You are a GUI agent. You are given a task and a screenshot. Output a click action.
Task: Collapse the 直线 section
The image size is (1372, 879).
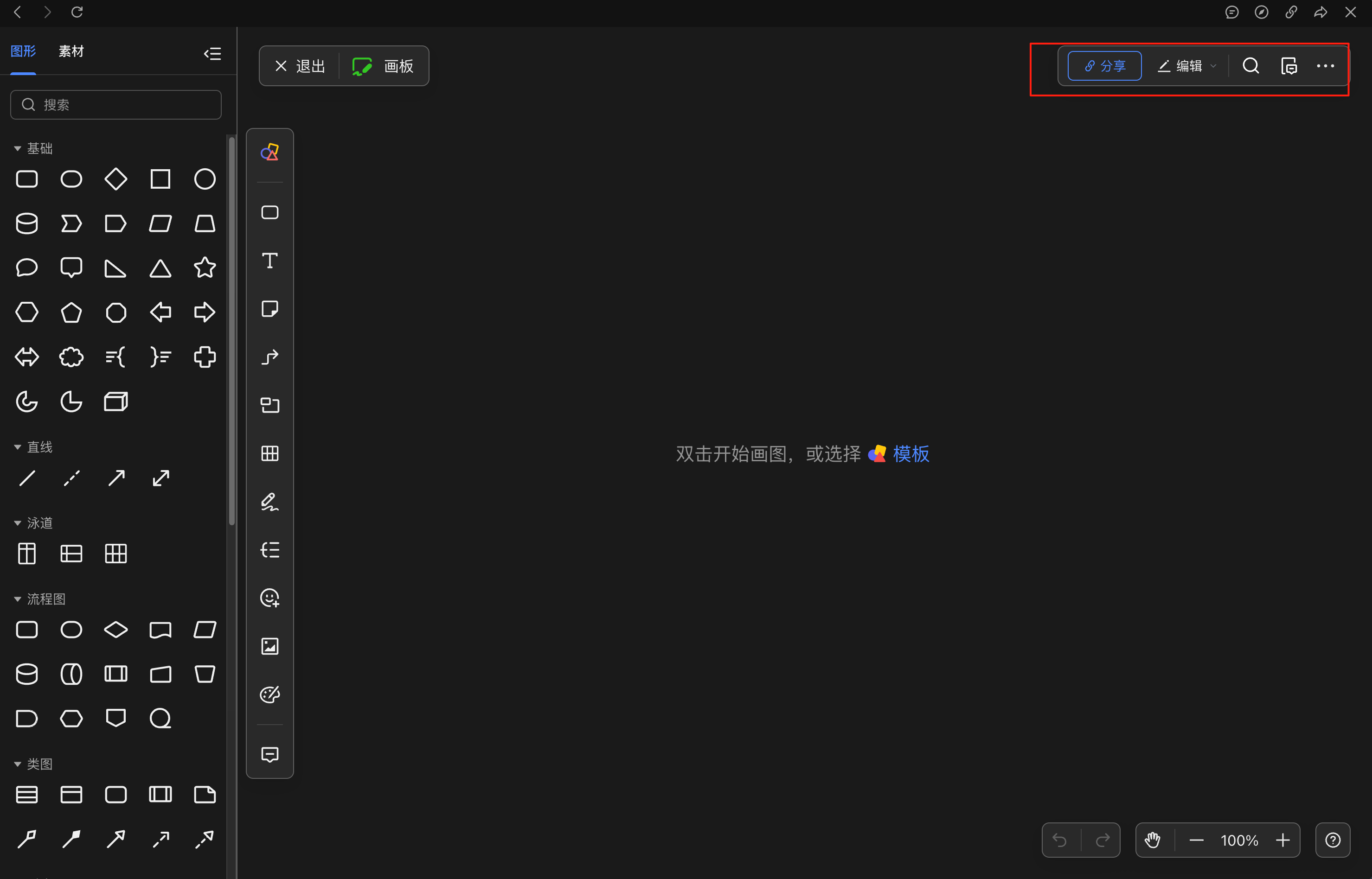tap(18, 447)
